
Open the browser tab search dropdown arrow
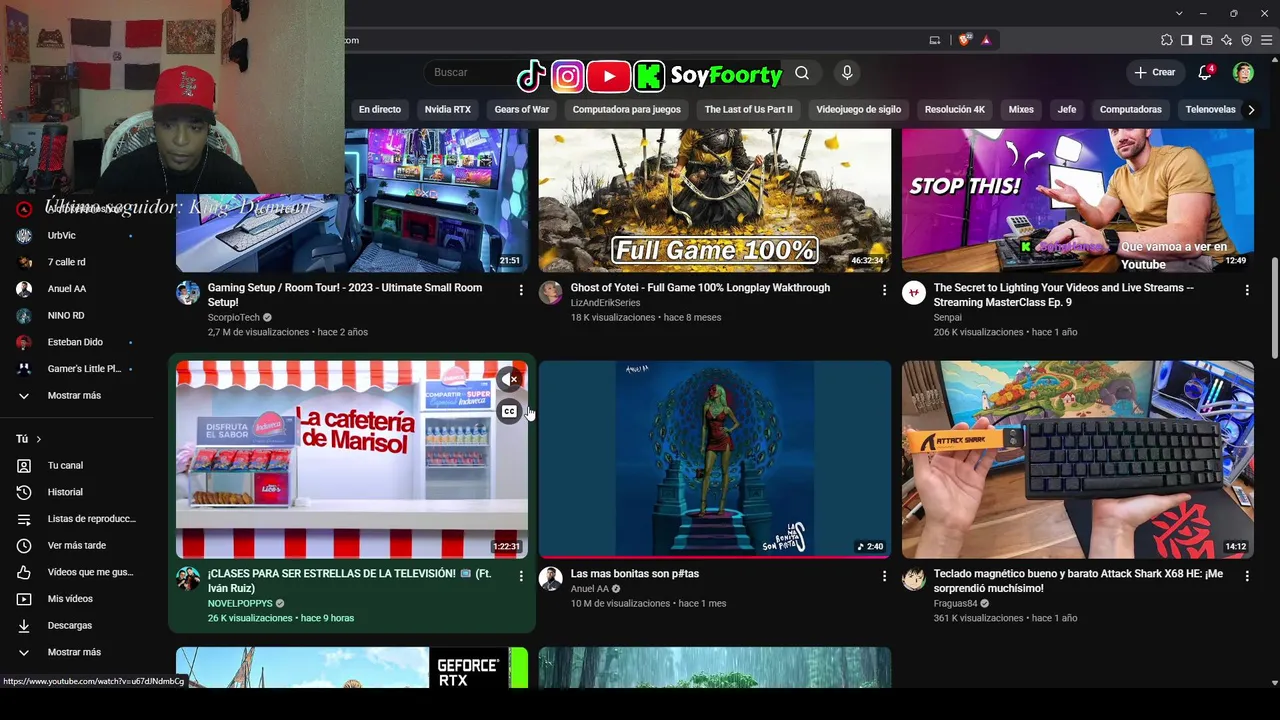point(1180,13)
